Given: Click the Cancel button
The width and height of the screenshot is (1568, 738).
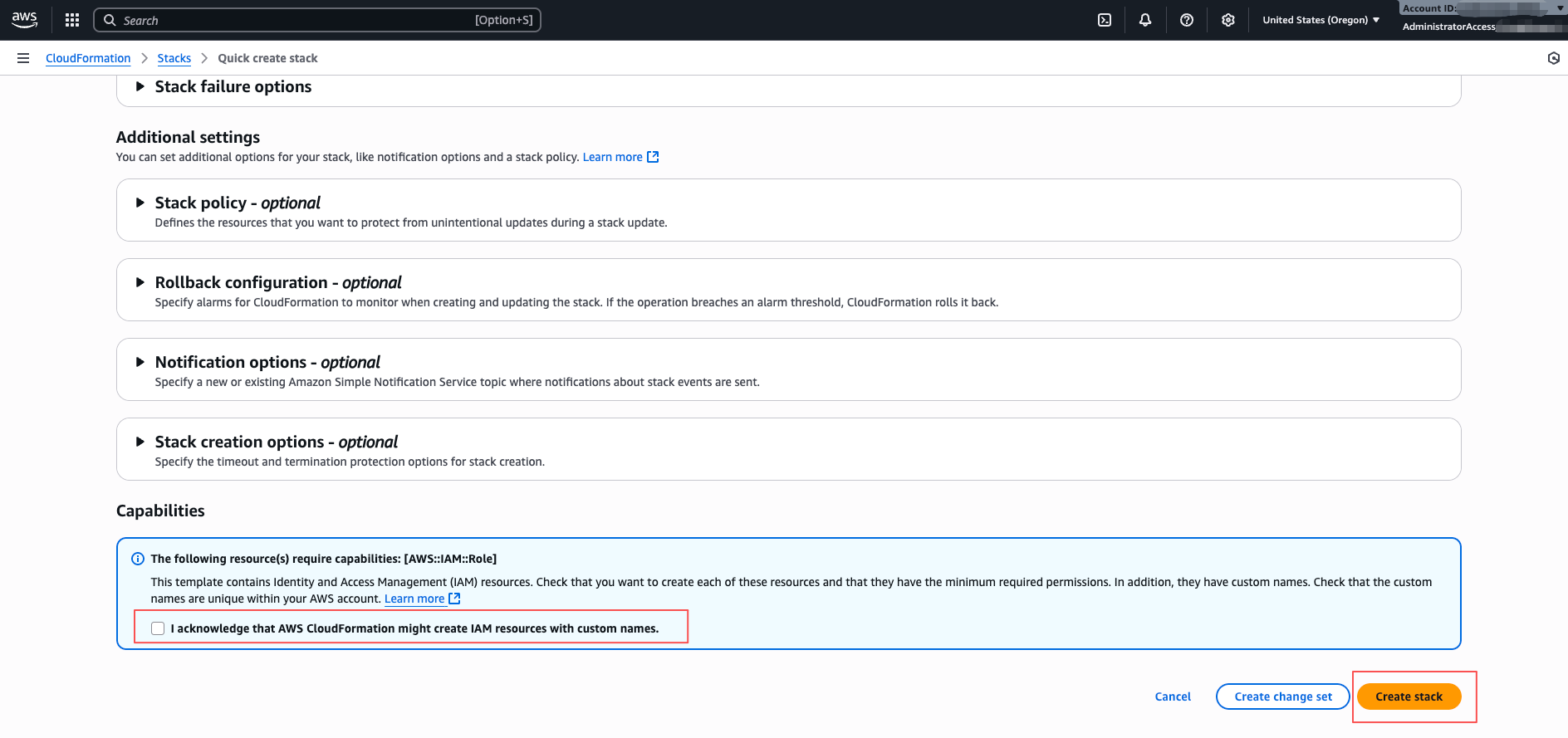Looking at the screenshot, I should 1173,696.
